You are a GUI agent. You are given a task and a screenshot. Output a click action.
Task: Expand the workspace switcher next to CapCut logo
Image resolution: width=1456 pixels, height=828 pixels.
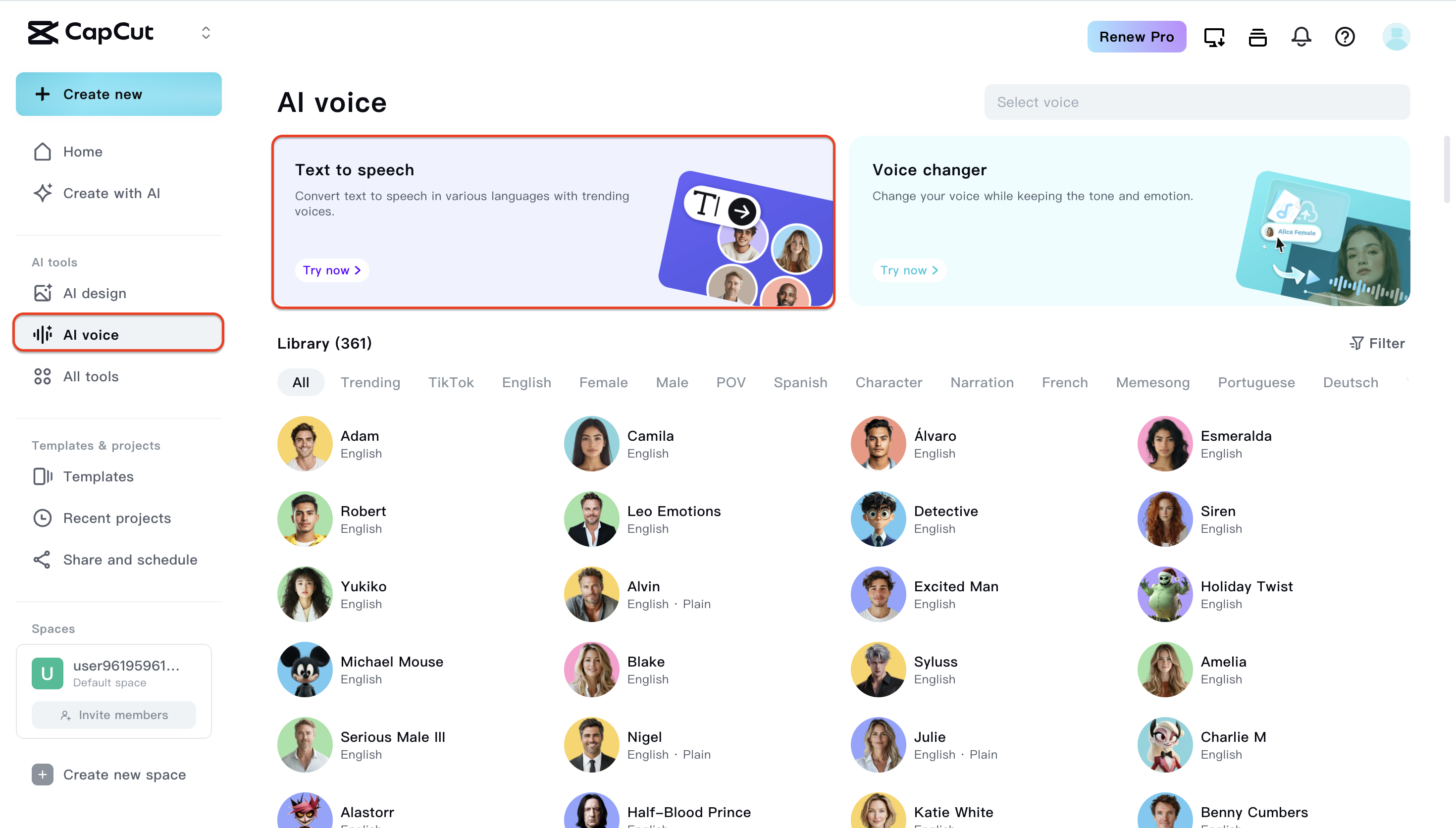[x=206, y=32]
